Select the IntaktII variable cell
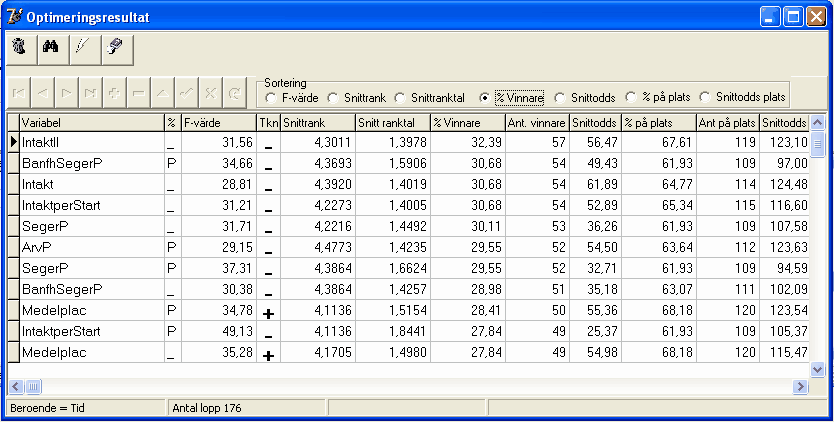834x422 pixels. pos(92,143)
